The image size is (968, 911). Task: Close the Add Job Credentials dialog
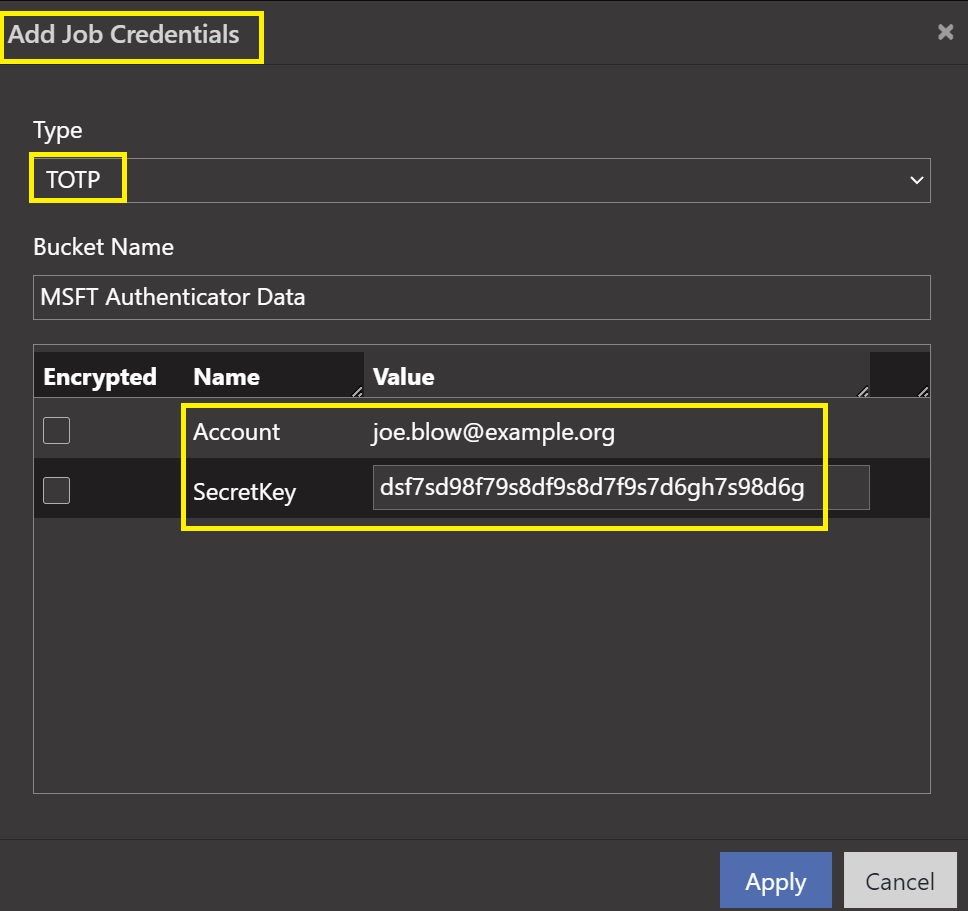(945, 32)
